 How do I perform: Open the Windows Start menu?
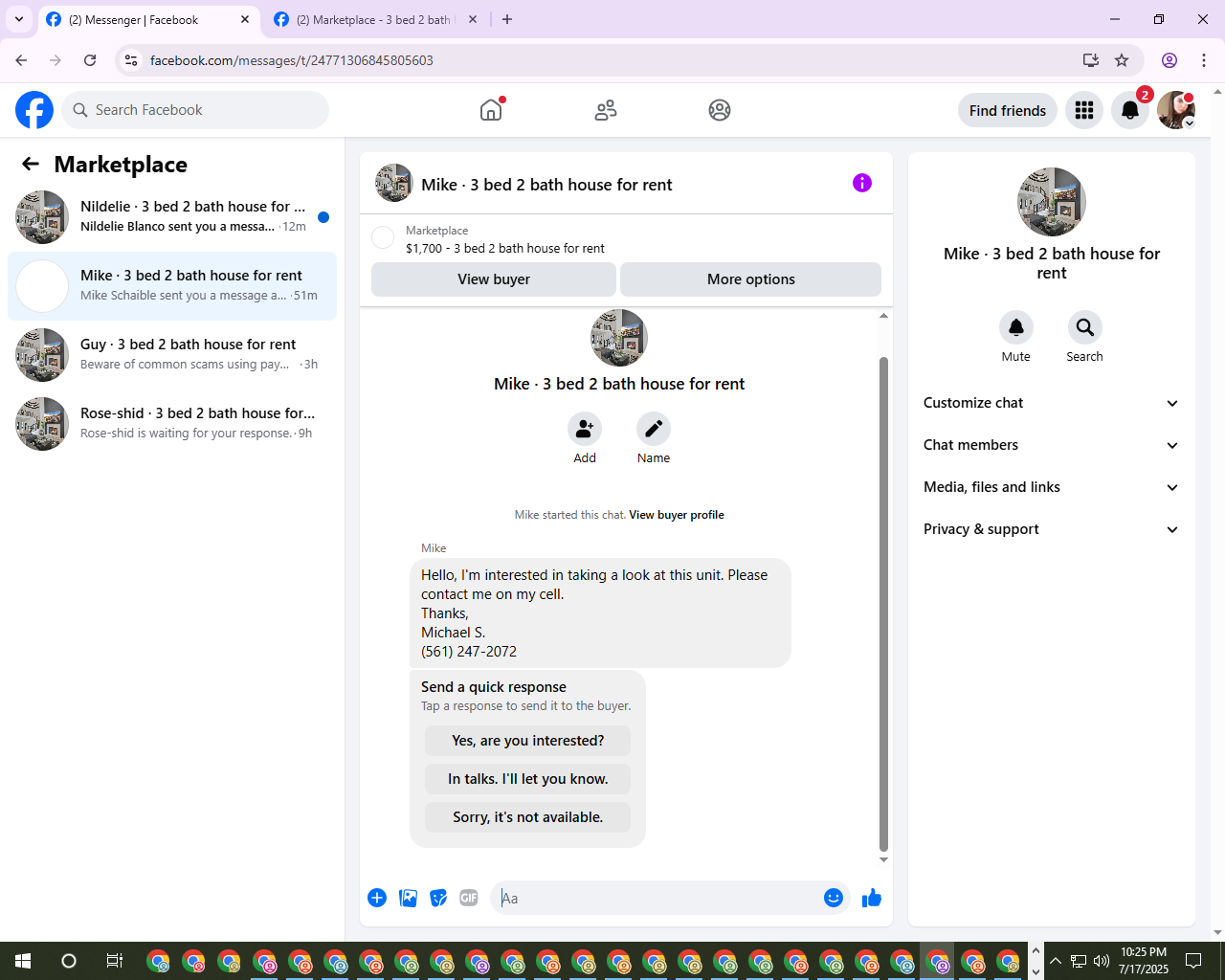[23, 961]
